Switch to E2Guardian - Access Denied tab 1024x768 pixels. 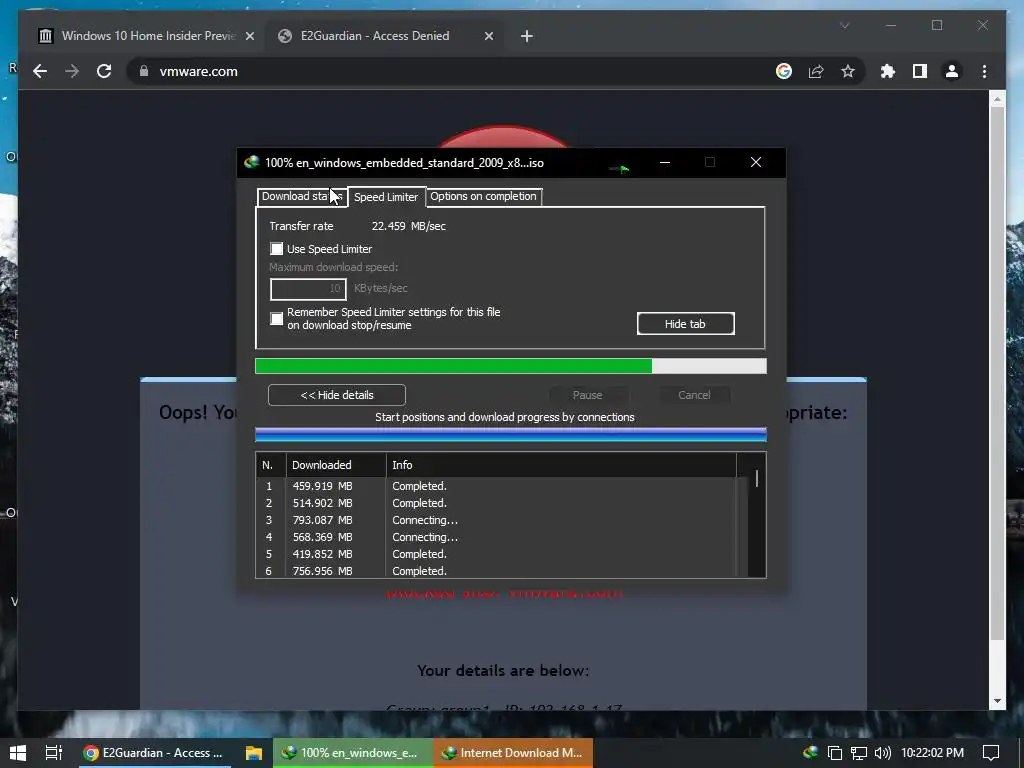385,36
